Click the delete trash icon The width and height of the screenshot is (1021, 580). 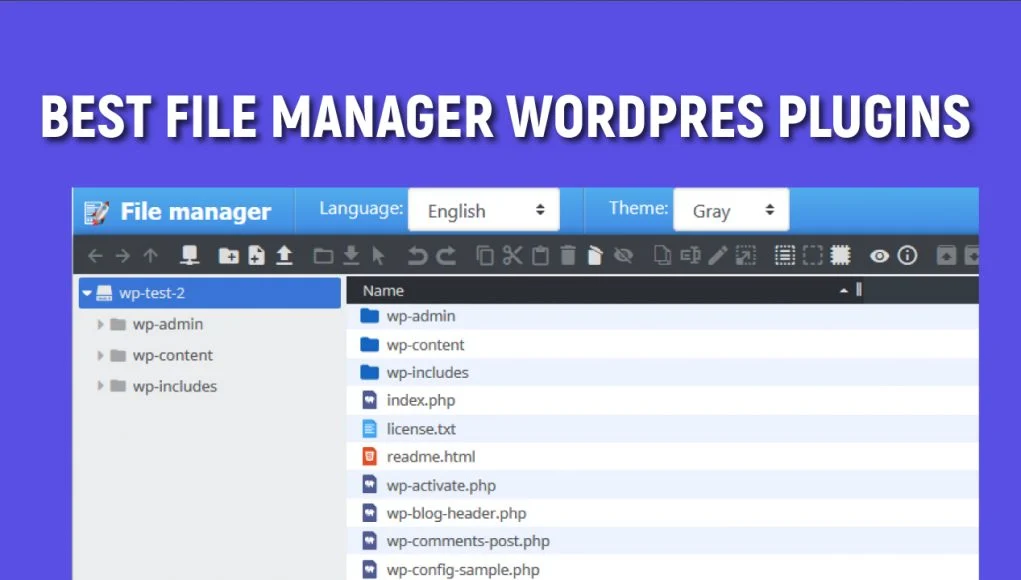[x=568, y=255]
